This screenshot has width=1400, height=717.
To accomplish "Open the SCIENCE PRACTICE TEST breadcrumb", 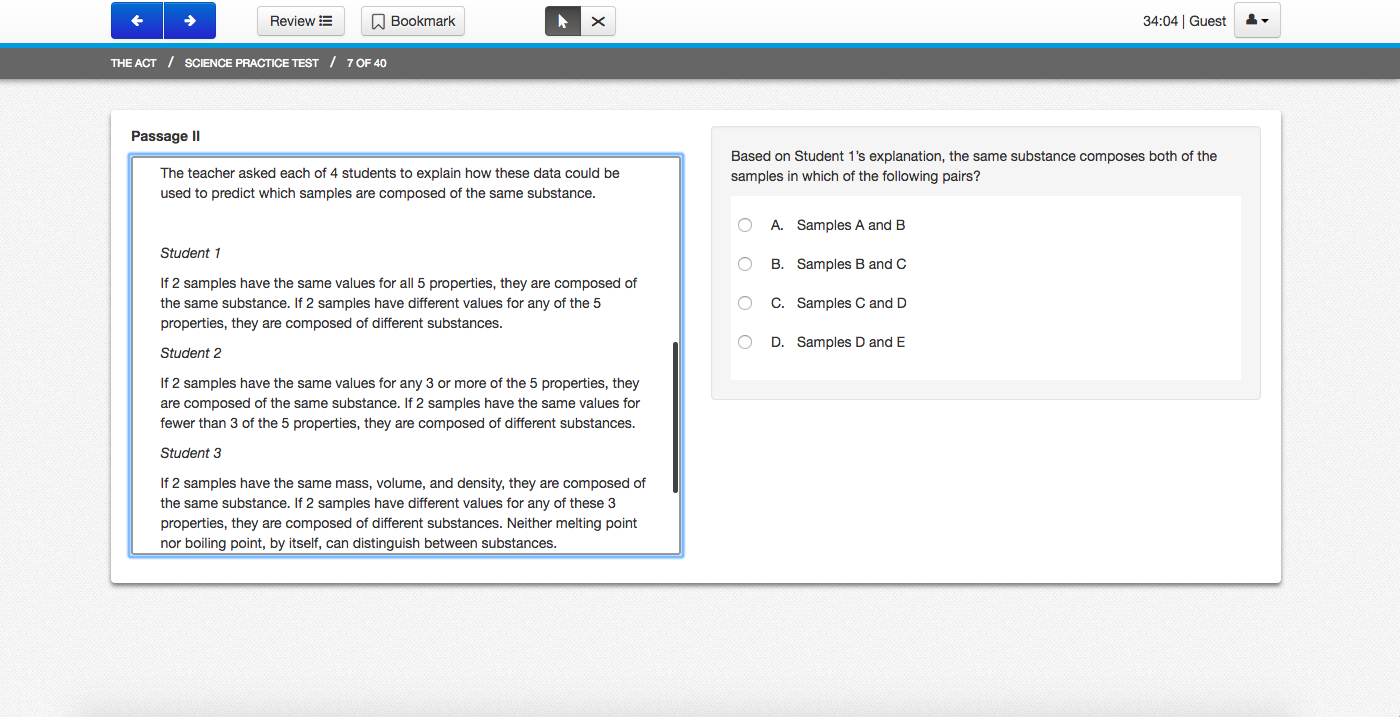I will pyautogui.click(x=251, y=62).
